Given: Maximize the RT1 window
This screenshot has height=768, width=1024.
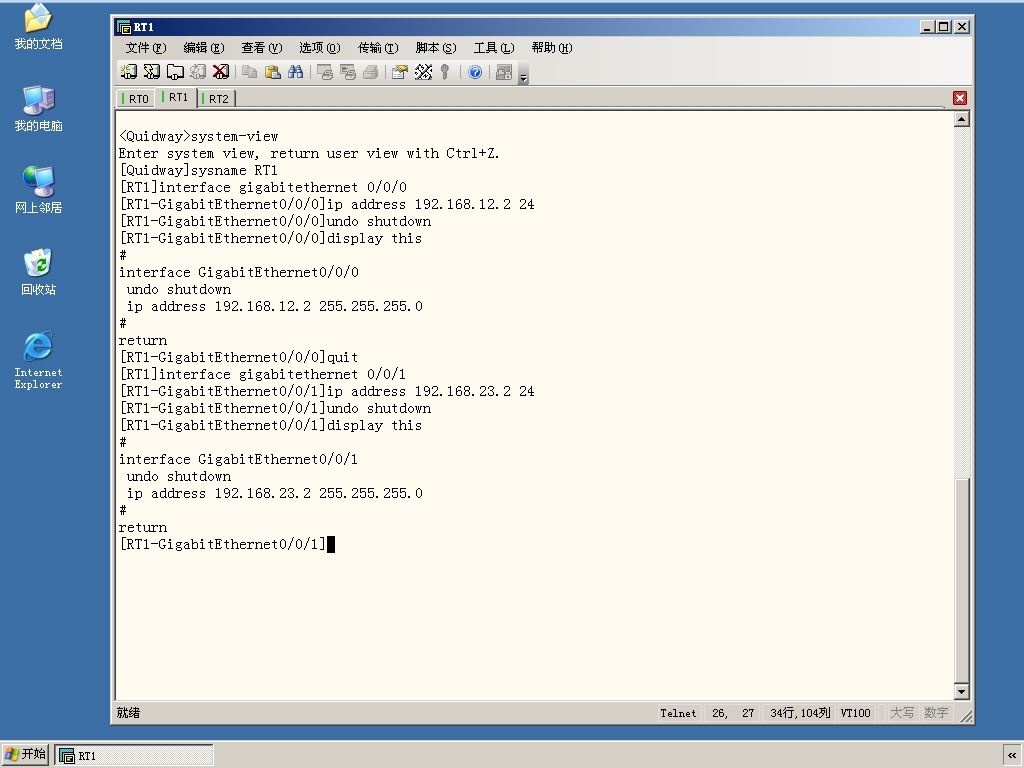Looking at the screenshot, I should tap(944, 27).
